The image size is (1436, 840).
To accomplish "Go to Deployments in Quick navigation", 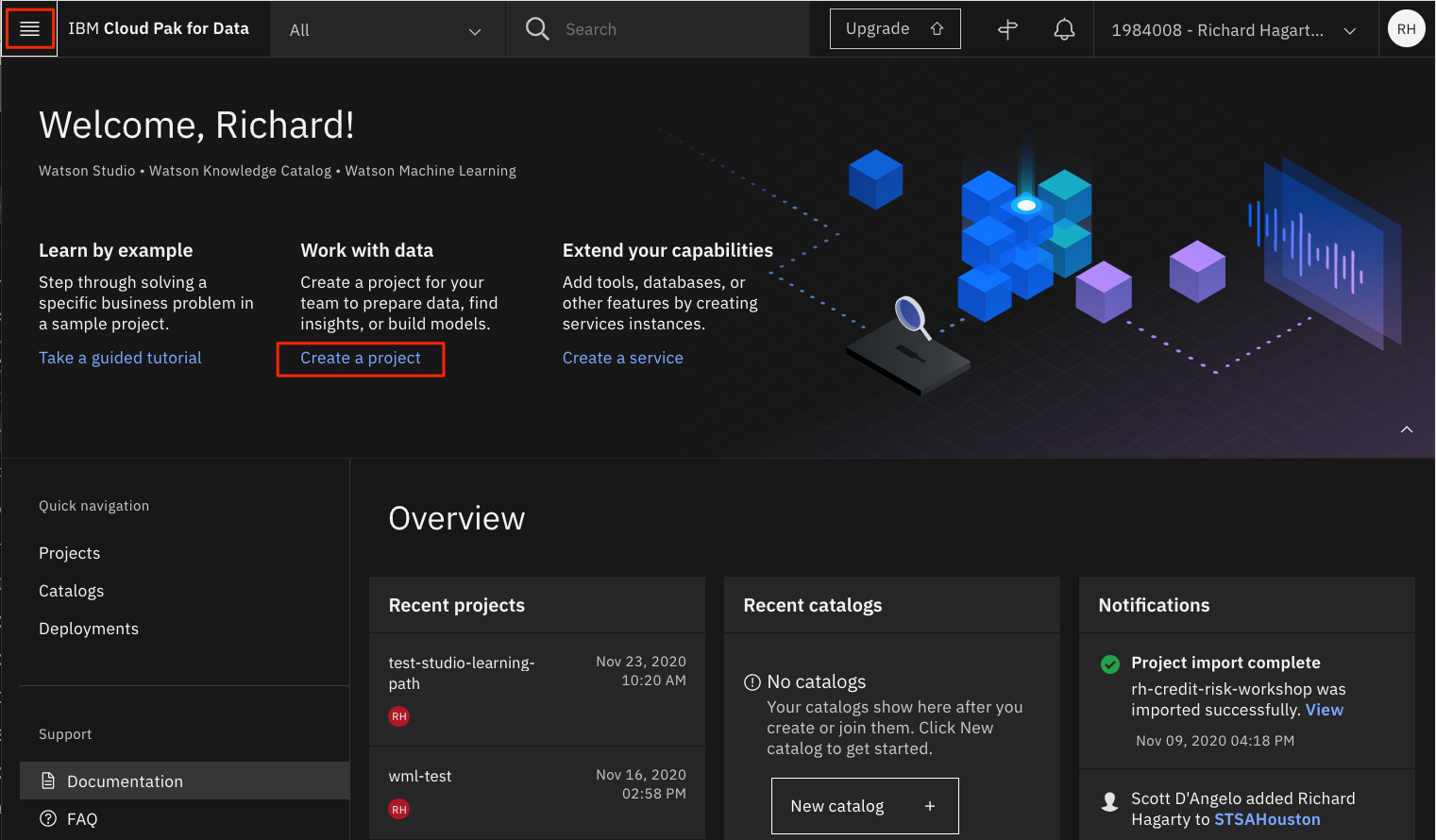I will [x=89, y=629].
